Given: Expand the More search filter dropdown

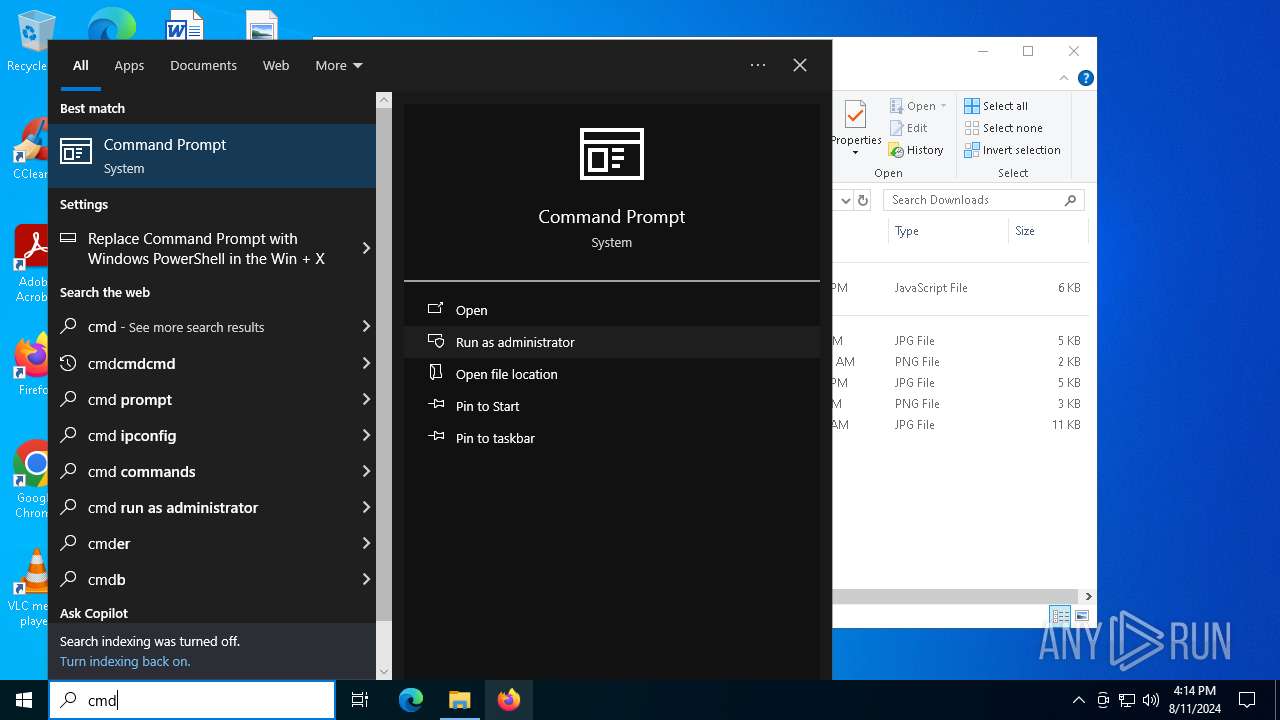Looking at the screenshot, I should (339, 65).
